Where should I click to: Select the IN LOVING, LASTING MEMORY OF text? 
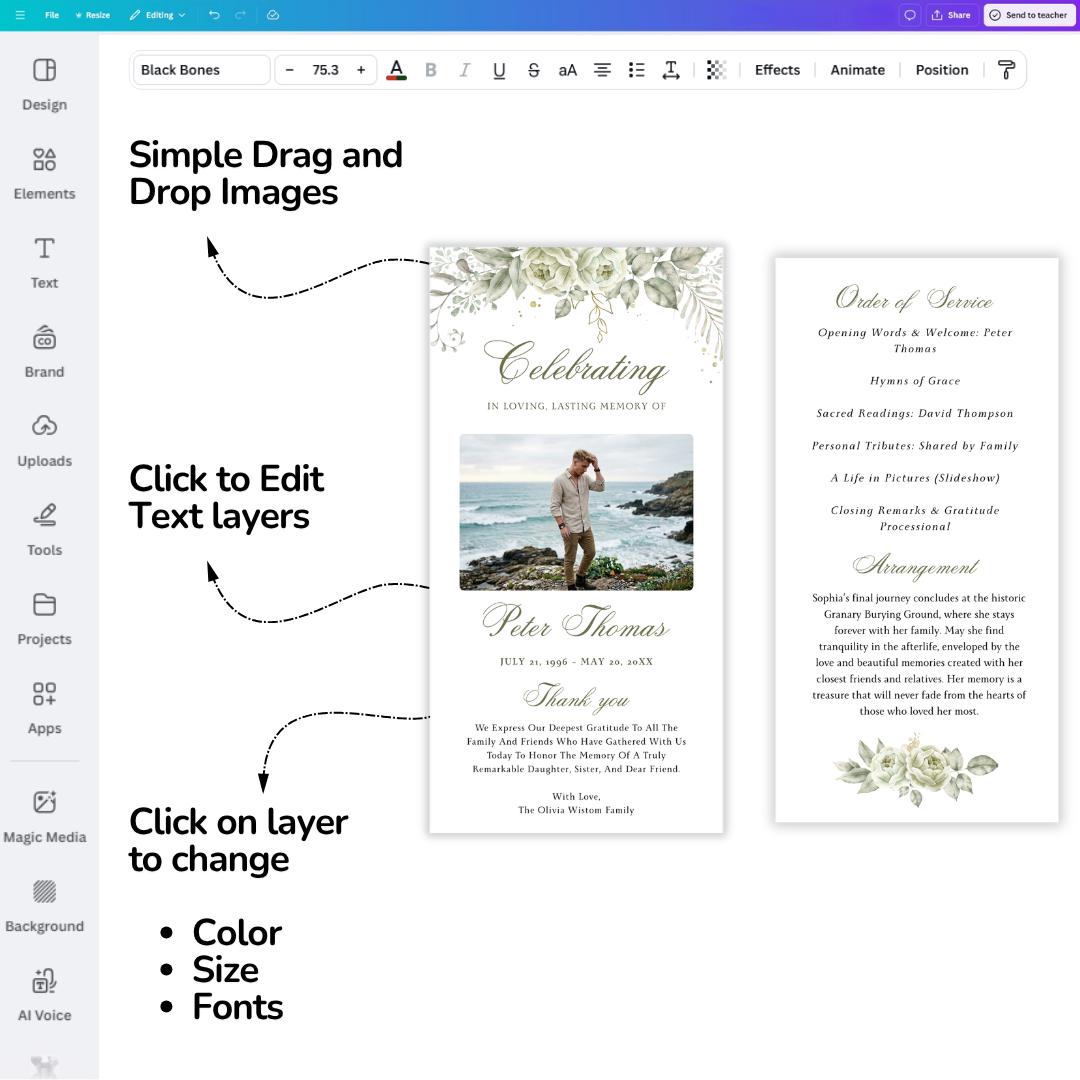tap(577, 406)
